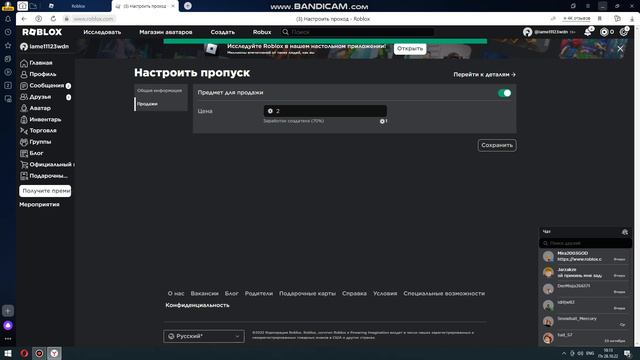The height and width of the screenshot is (360, 640).
Task: Open the Создать menu item
Action: click(x=222, y=32)
